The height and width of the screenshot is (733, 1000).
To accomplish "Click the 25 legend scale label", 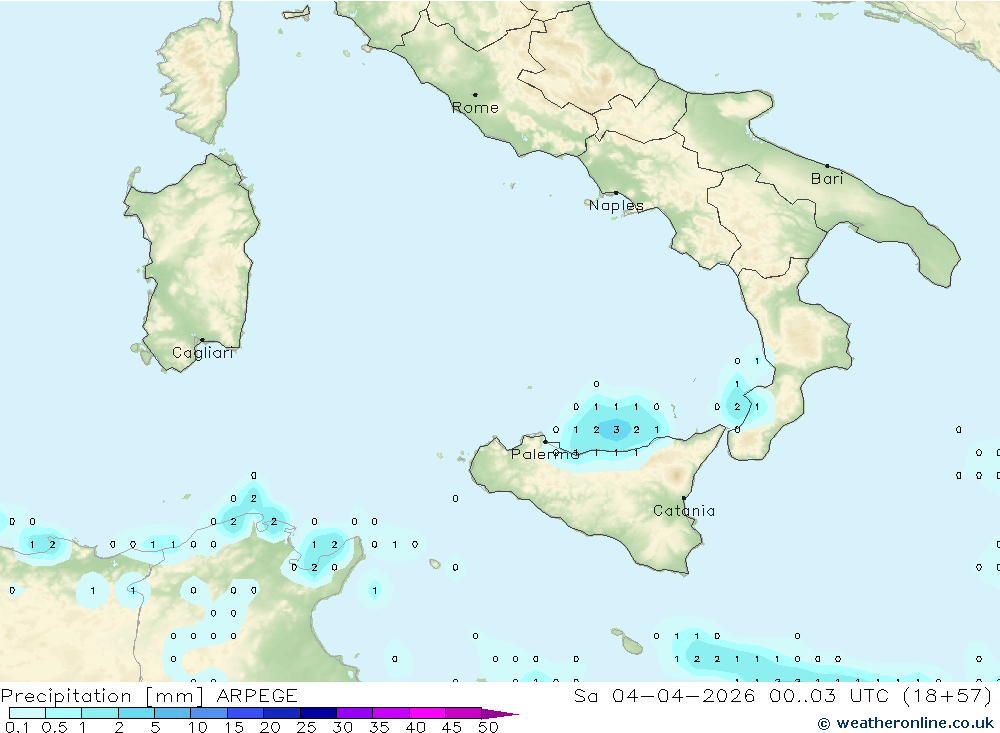I will pos(307,727).
